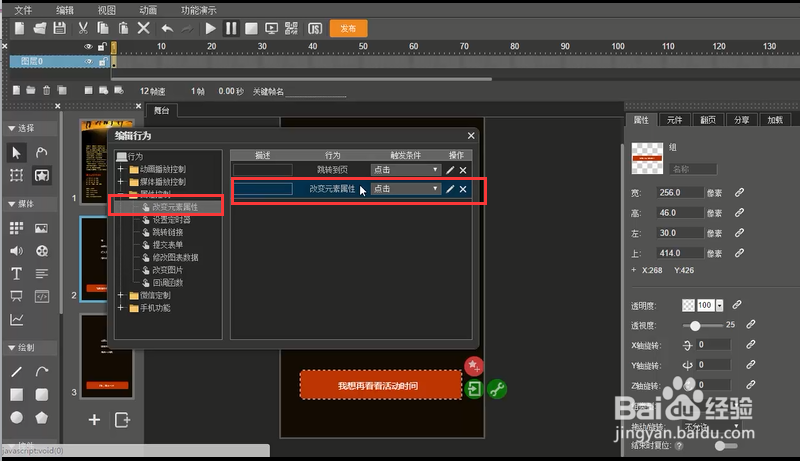The height and width of the screenshot is (461, 800).
Task: Click the delete layer trash icon
Action: tap(46, 90)
